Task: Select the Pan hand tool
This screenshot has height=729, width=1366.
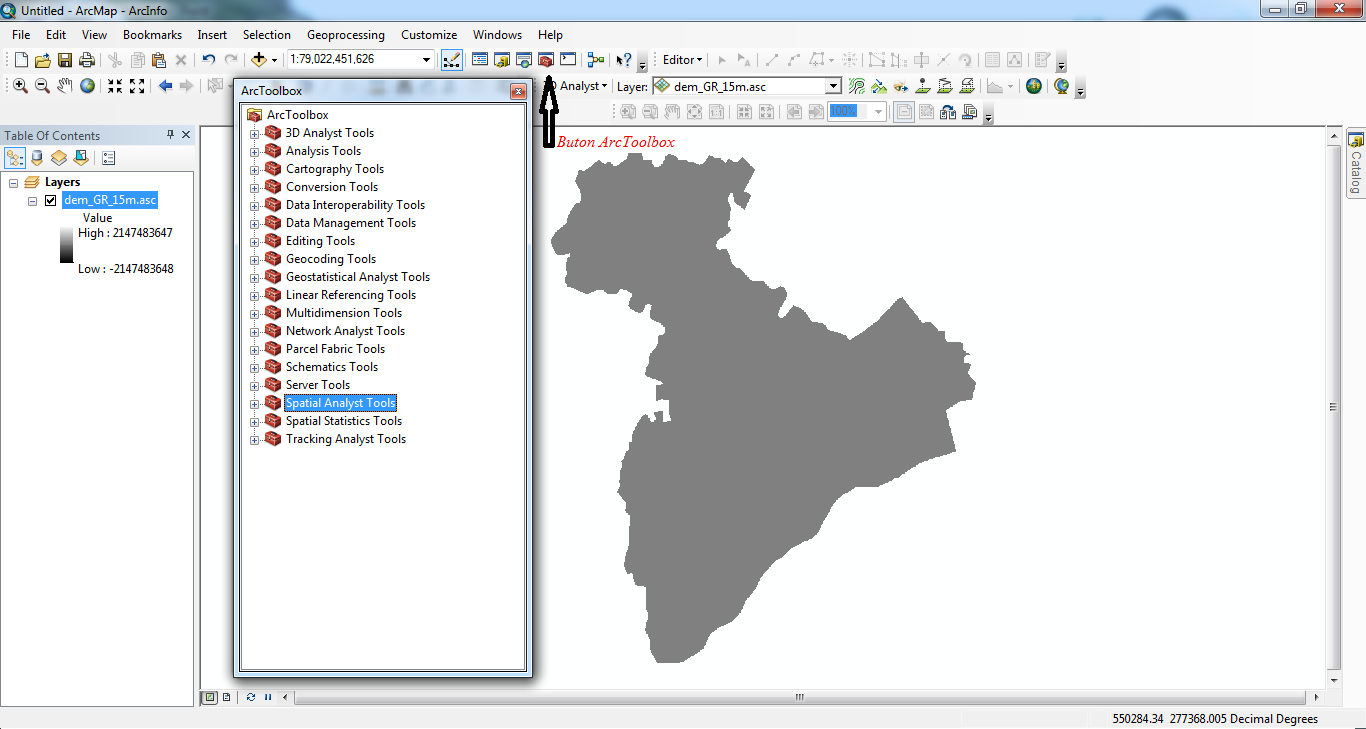Action: point(65,86)
